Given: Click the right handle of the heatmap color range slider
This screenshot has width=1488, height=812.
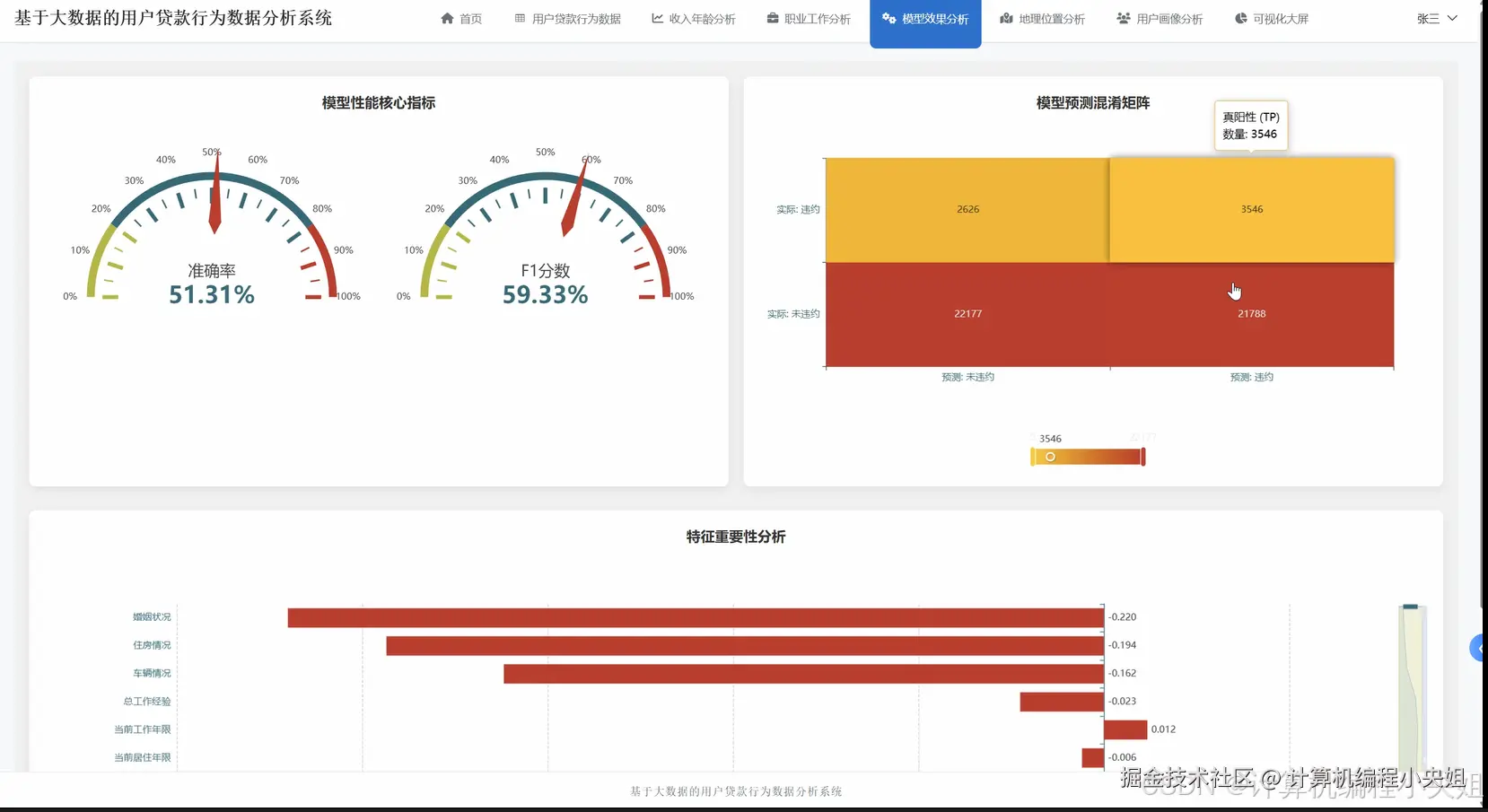Looking at the screenshot, I should point(1143,457).
